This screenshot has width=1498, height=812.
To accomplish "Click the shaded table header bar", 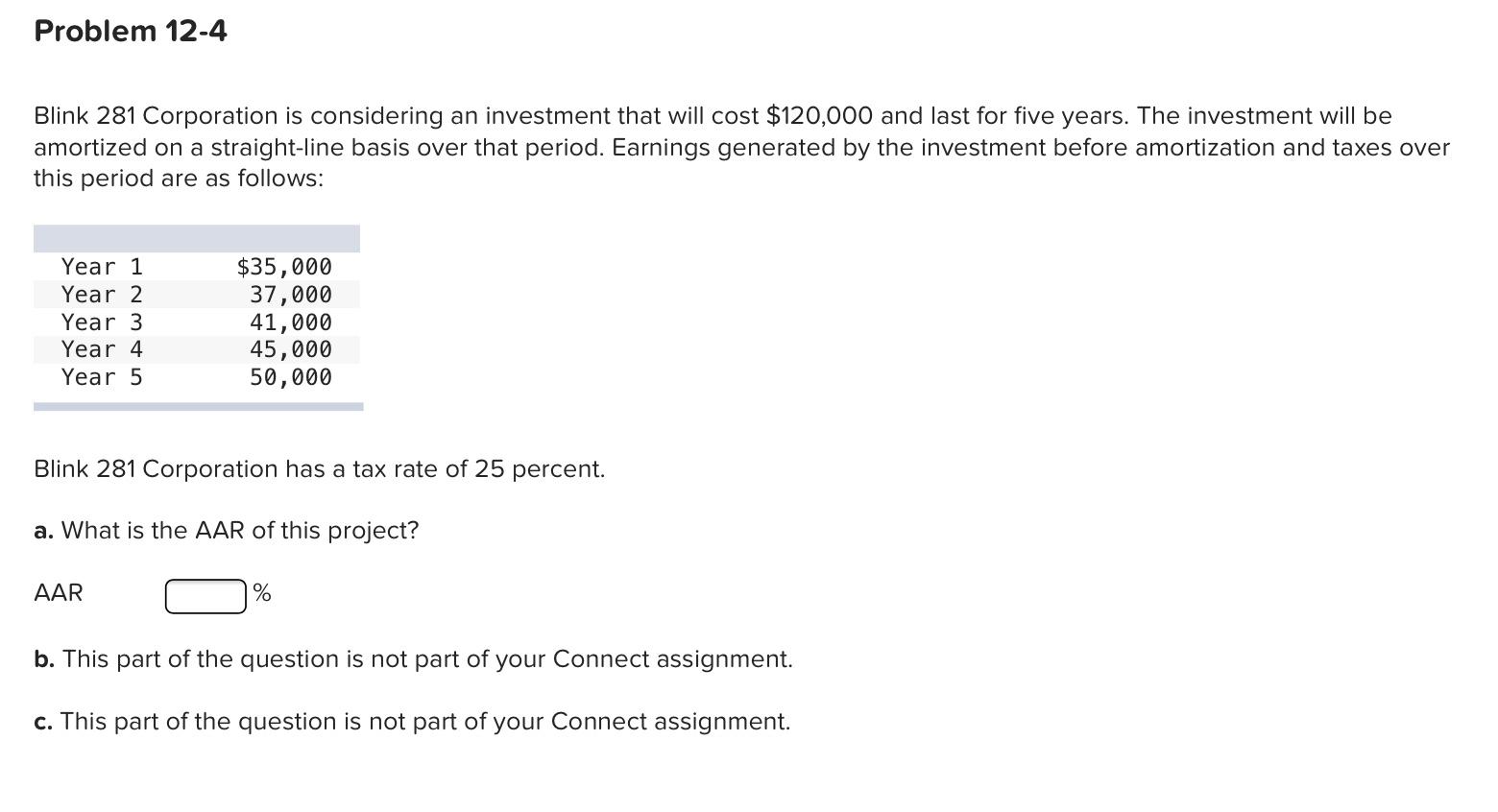I will (197, 239).
